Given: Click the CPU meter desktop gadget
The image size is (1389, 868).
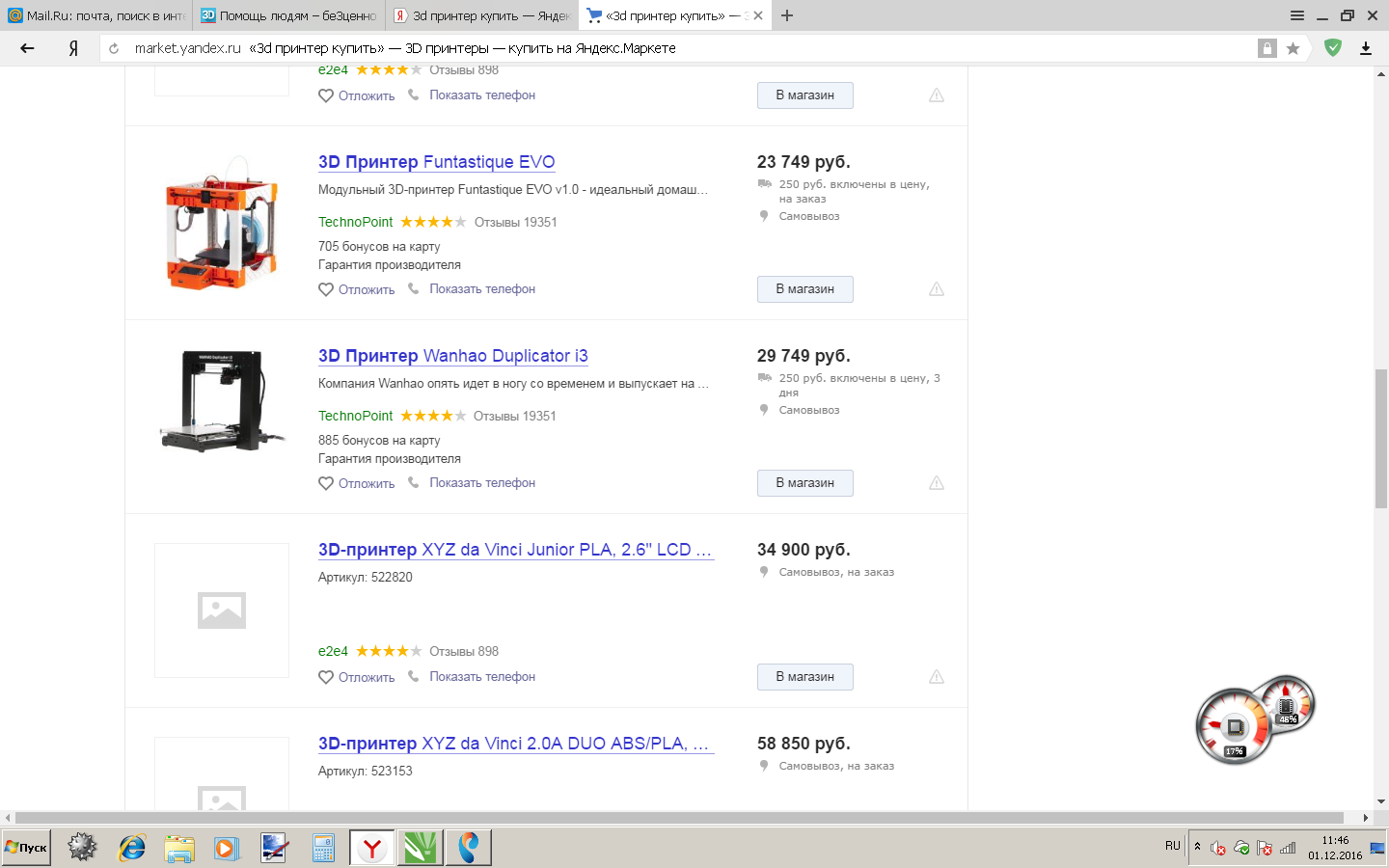Looking at the screenshot, I should coord(1235,727).
